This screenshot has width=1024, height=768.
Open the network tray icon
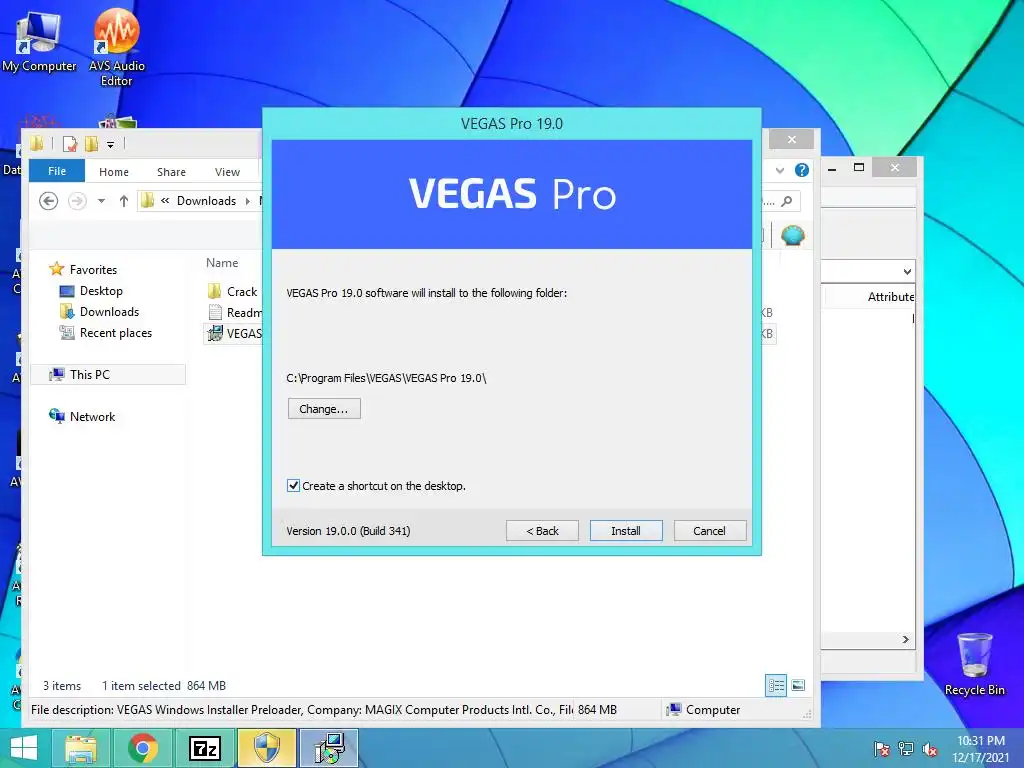[x=906, y=749]
